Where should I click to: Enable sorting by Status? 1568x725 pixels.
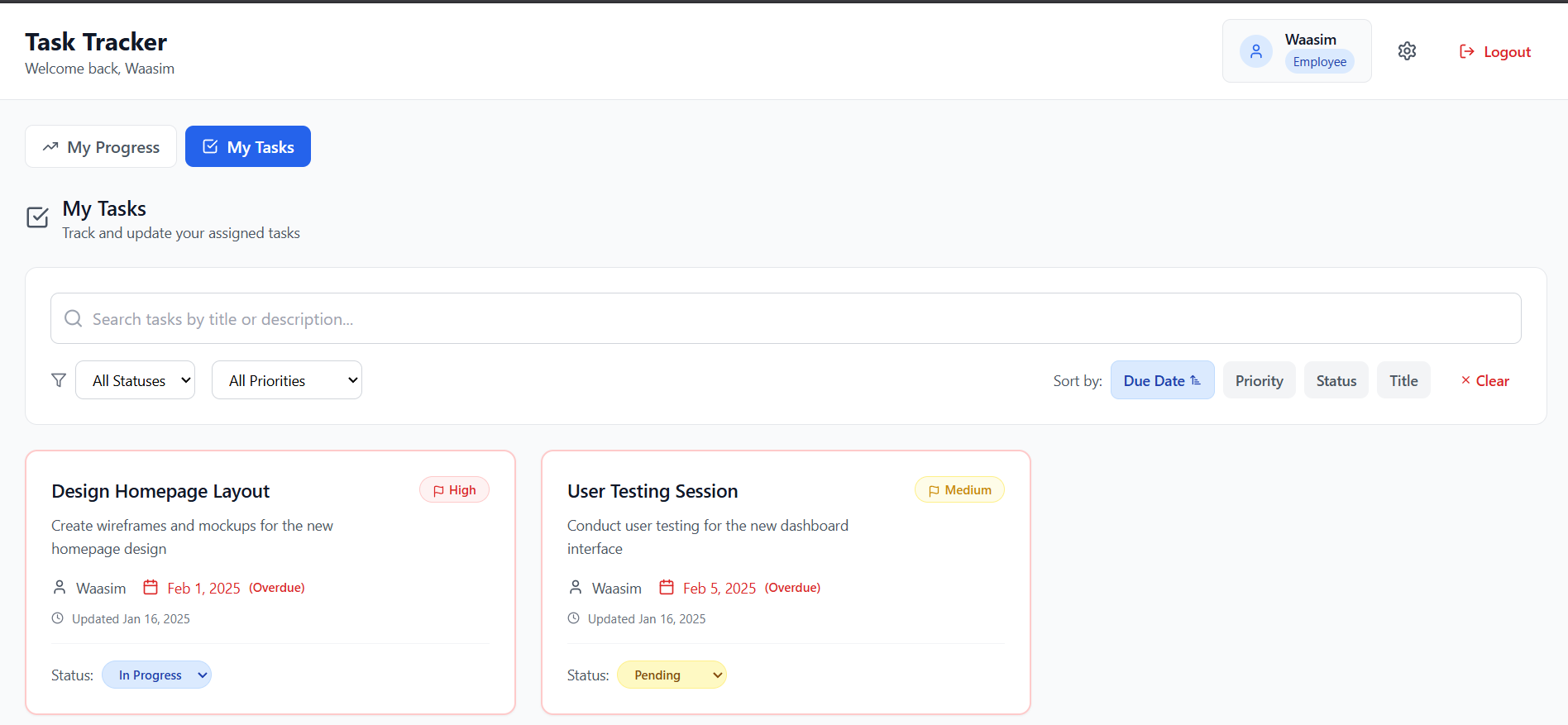[1336, 380]
